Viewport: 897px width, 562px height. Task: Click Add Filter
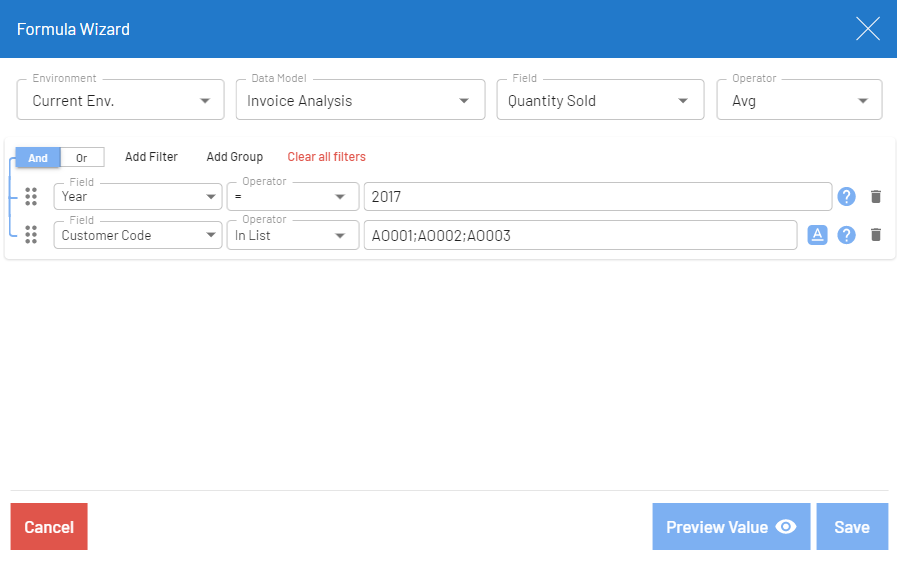pos(151,157)
